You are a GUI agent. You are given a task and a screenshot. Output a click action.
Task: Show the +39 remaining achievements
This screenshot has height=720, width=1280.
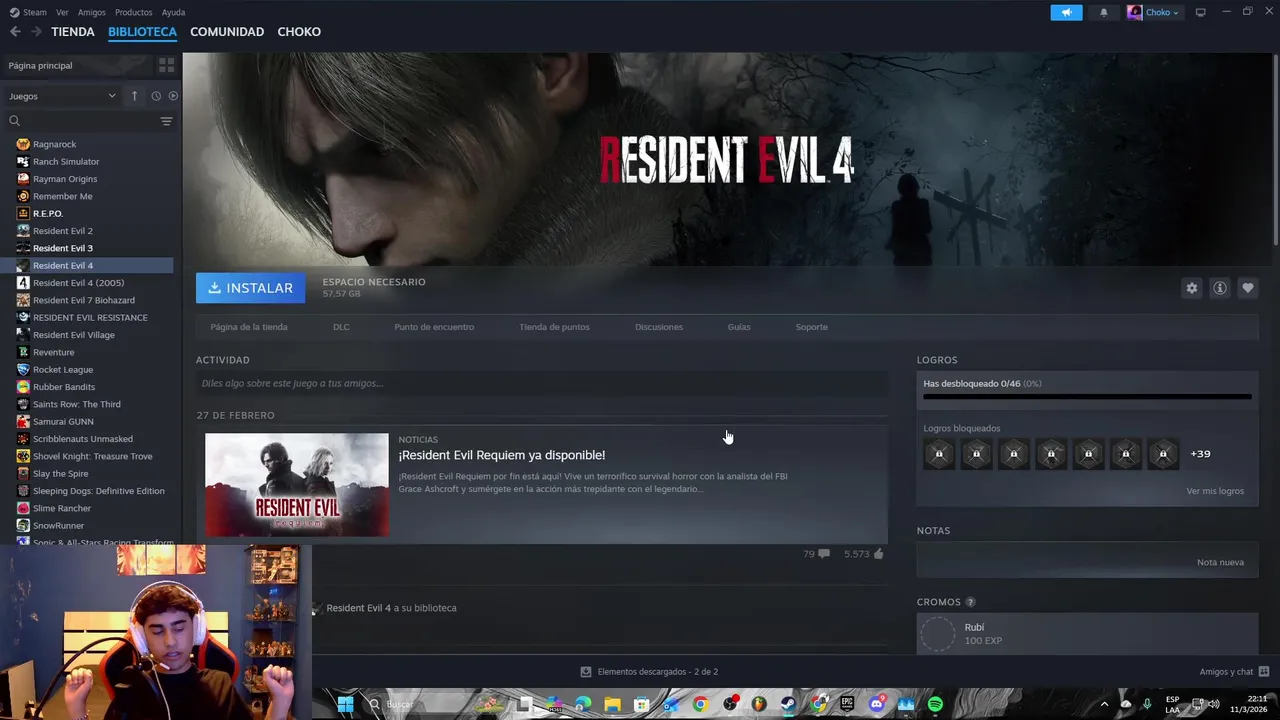coord(1200,454)
